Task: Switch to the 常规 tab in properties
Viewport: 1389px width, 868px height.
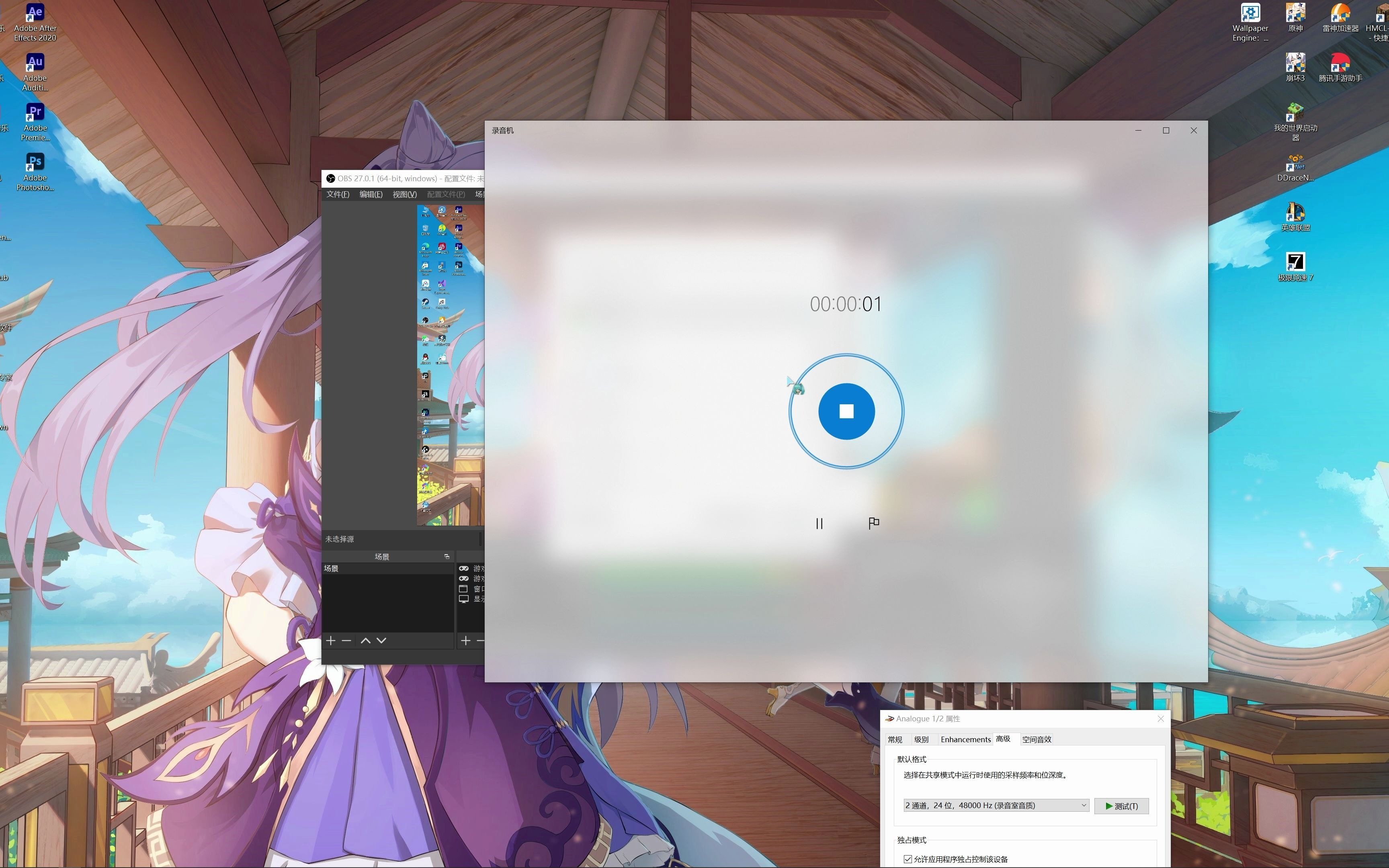Action: click(x=895, y=739)
